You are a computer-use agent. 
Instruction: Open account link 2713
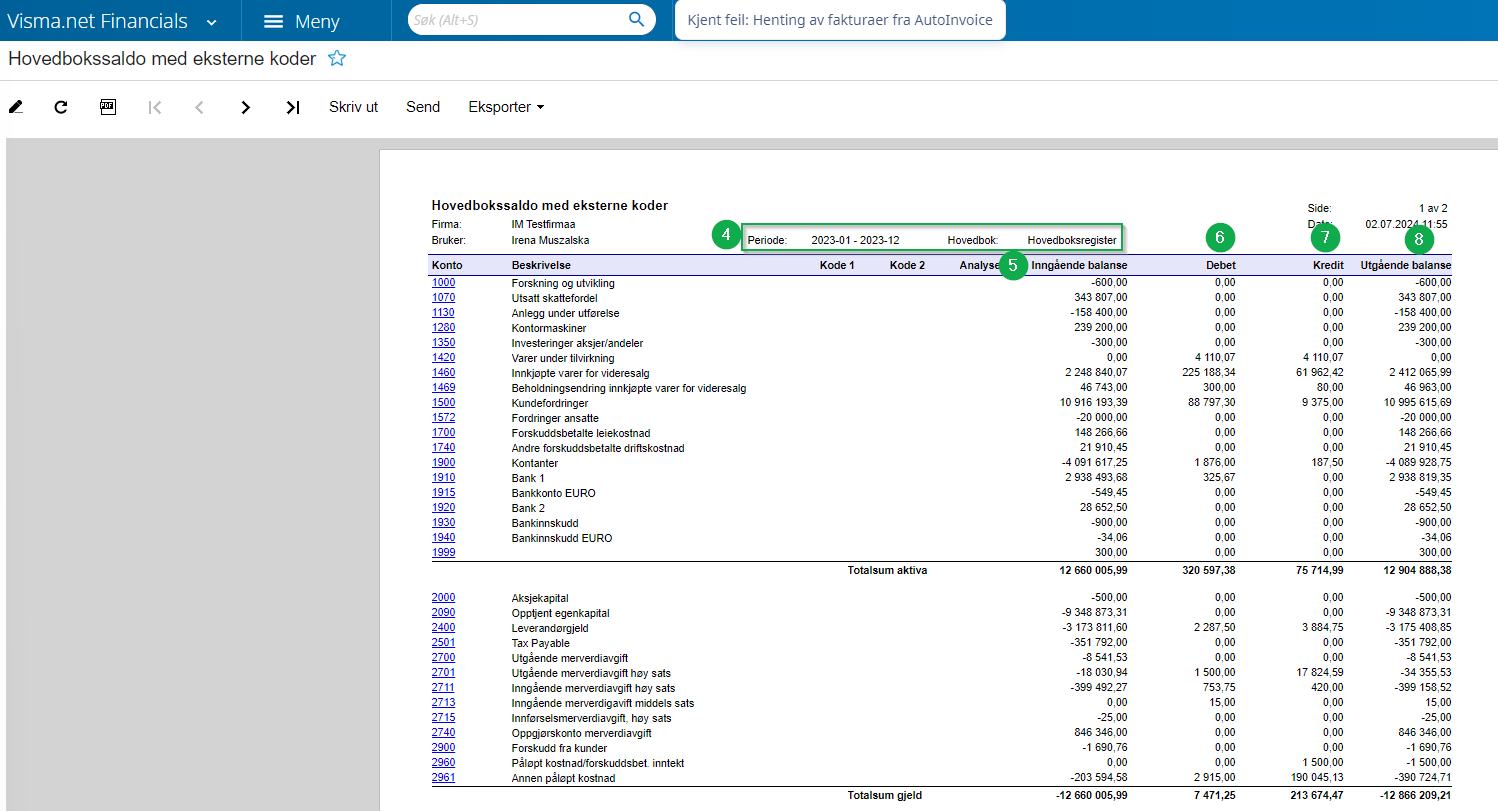click(x=443, y=703)
